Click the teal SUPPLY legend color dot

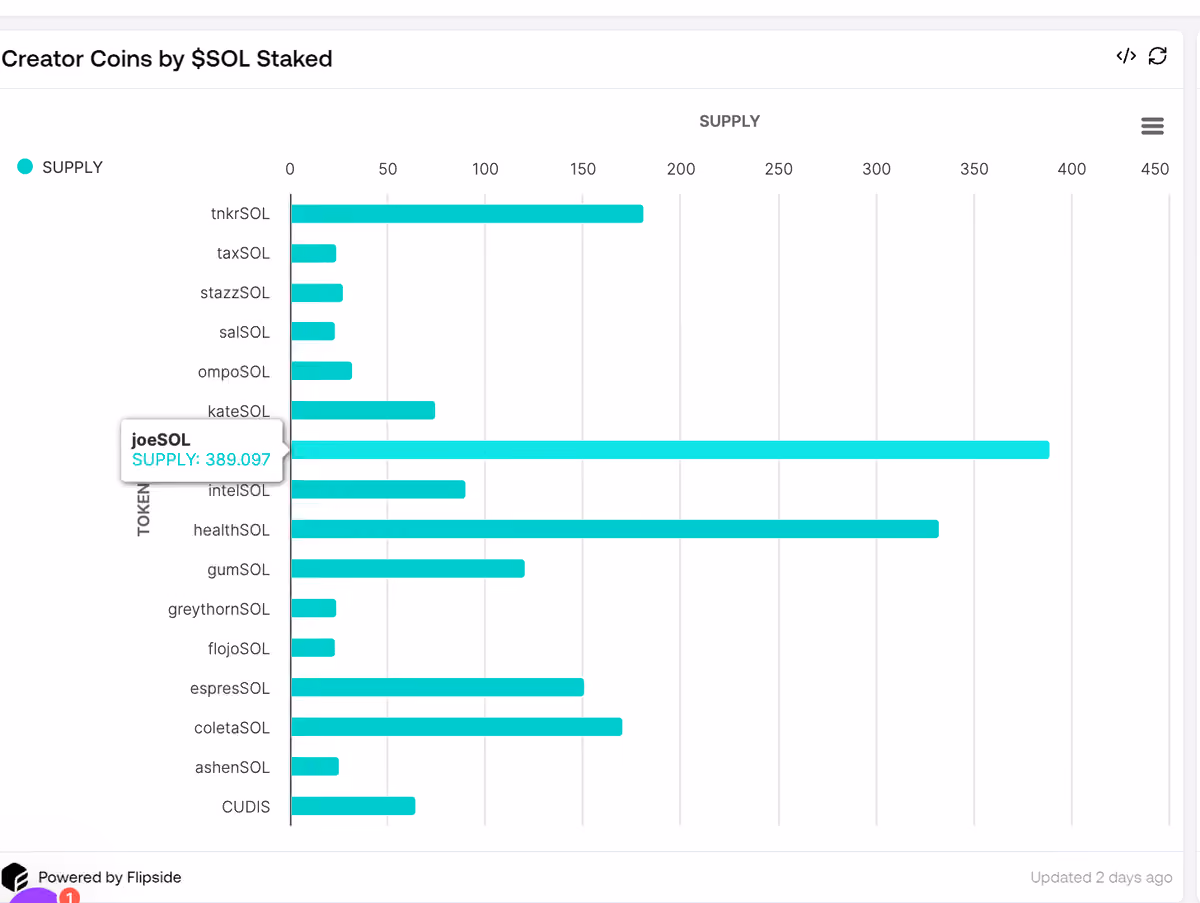[26, 167]
